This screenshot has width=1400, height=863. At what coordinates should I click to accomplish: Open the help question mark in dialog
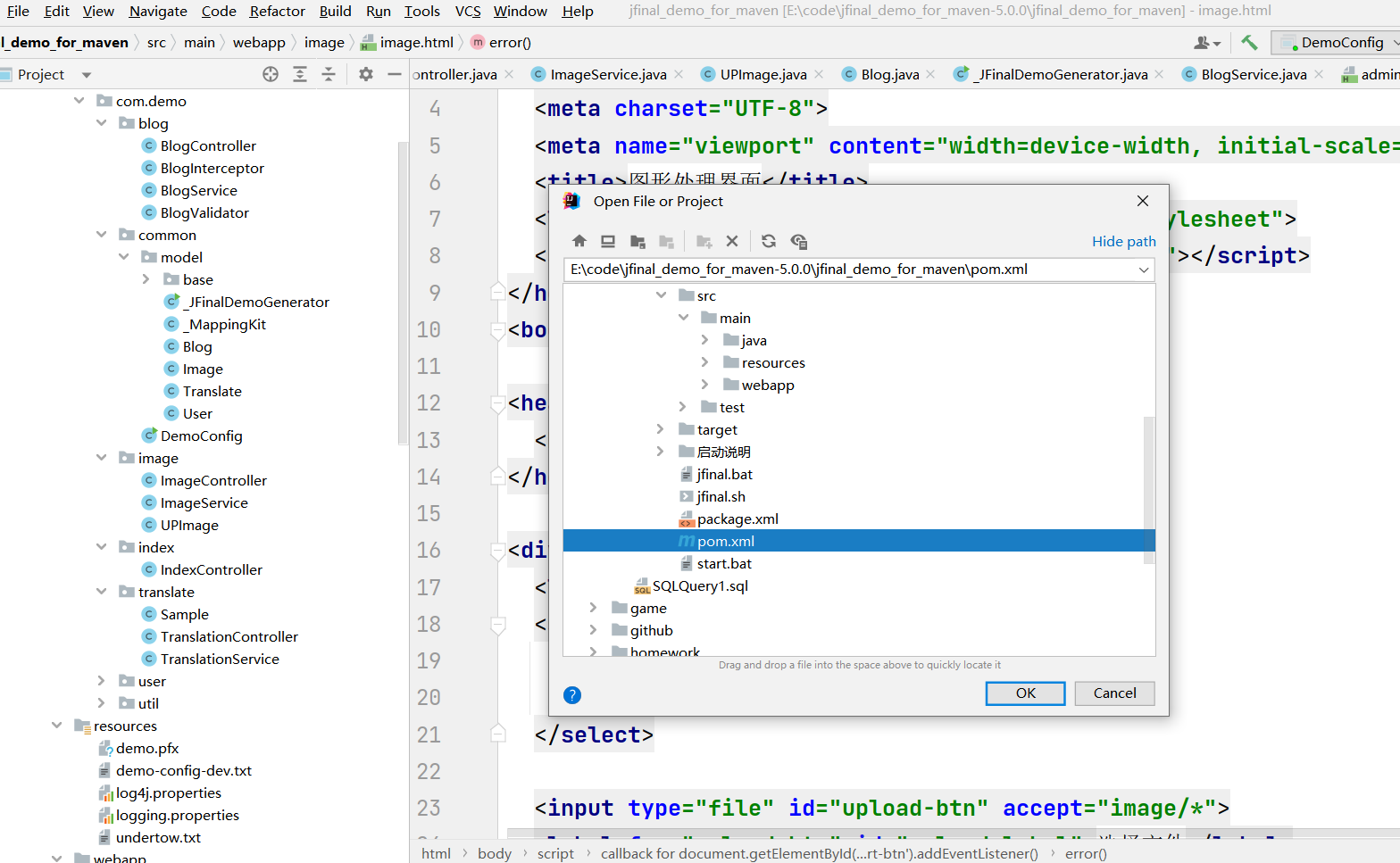(573, 695)
